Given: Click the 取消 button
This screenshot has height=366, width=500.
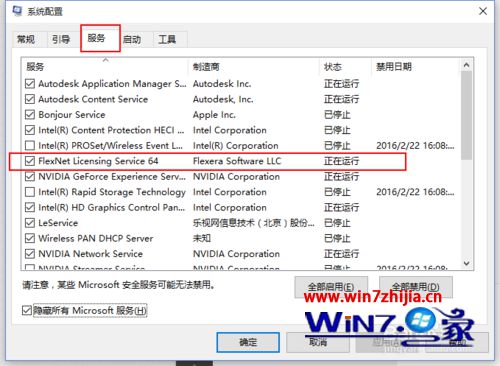Looking at the screenshot, I should [318, 342].
